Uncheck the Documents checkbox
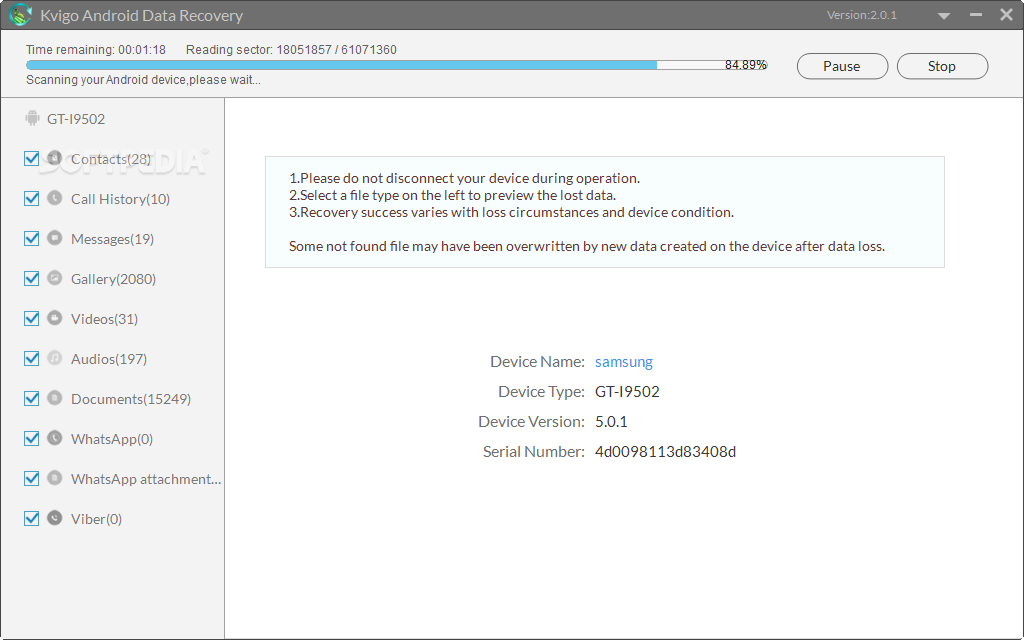This screenshot has height=640, width=1024. click(x=31, y=398)
